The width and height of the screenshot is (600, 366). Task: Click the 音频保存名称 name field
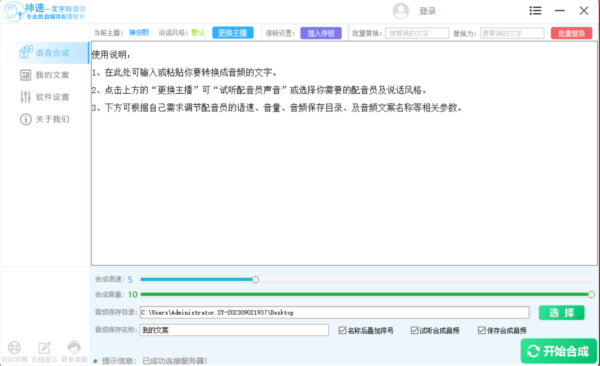click(x=234, y=330)
